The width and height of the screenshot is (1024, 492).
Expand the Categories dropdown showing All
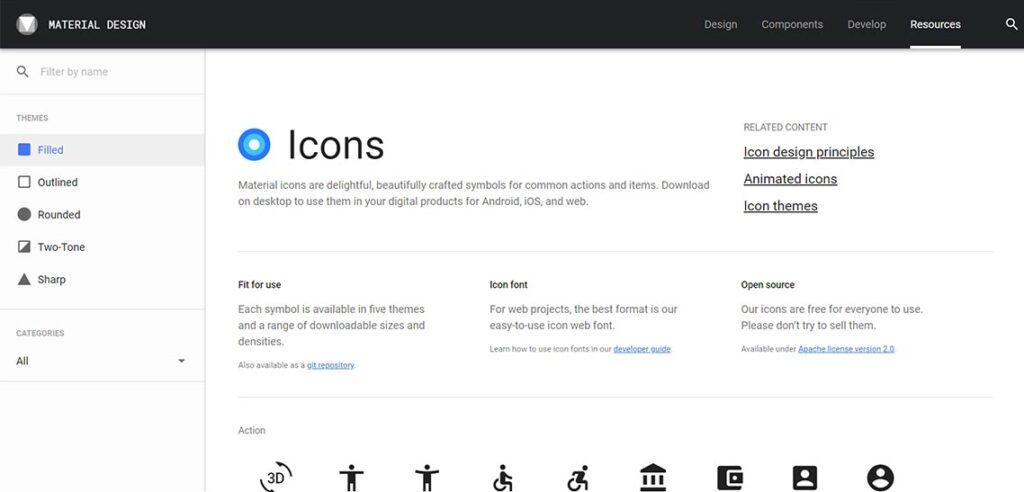[101, 361]
